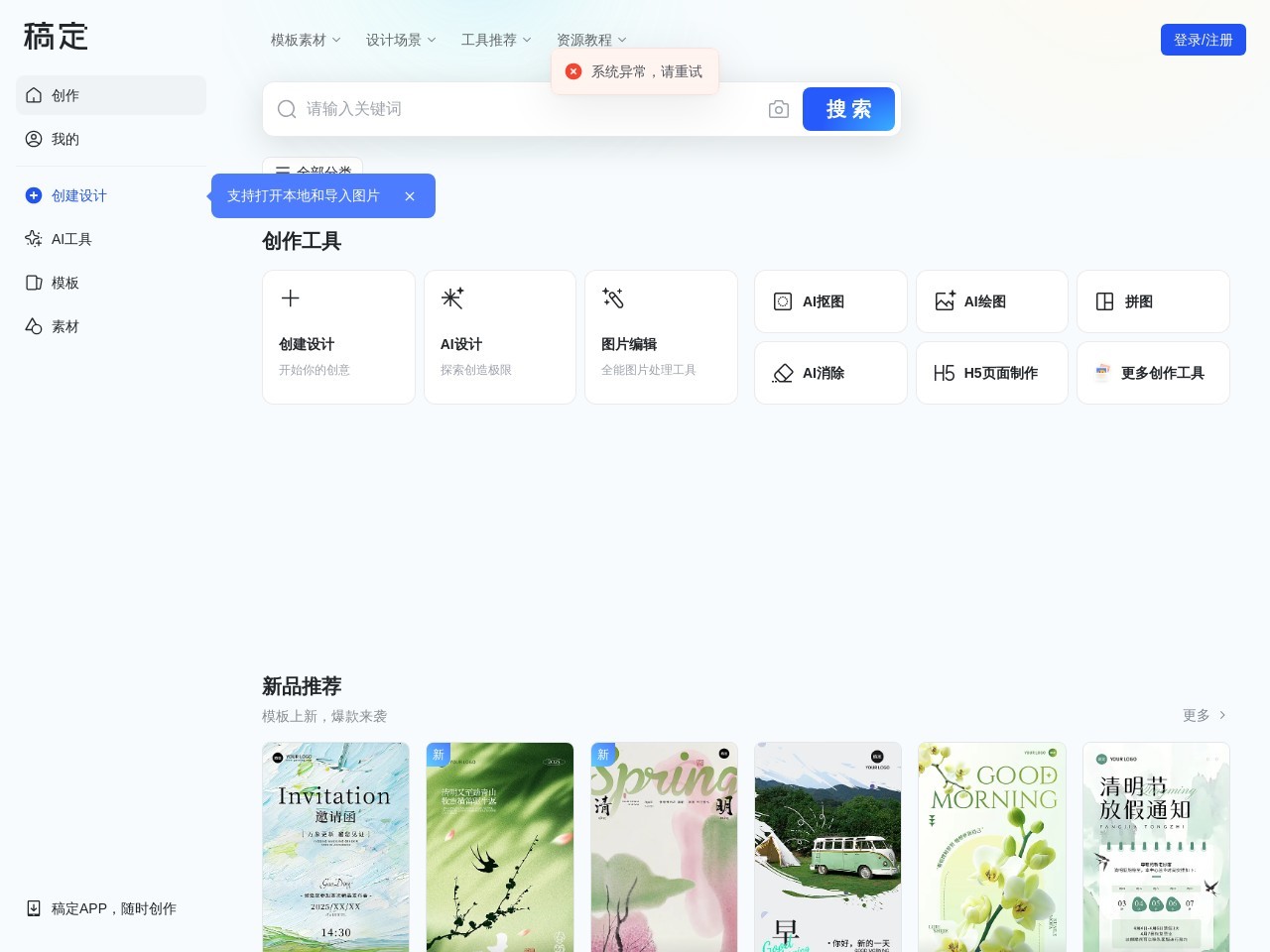
Task: Expand the 设计场景 dropdown menu
Action: click(401, 40)
